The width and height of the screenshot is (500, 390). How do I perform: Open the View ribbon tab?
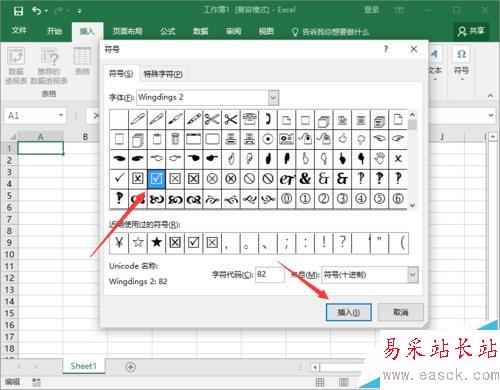click(266, 32)
